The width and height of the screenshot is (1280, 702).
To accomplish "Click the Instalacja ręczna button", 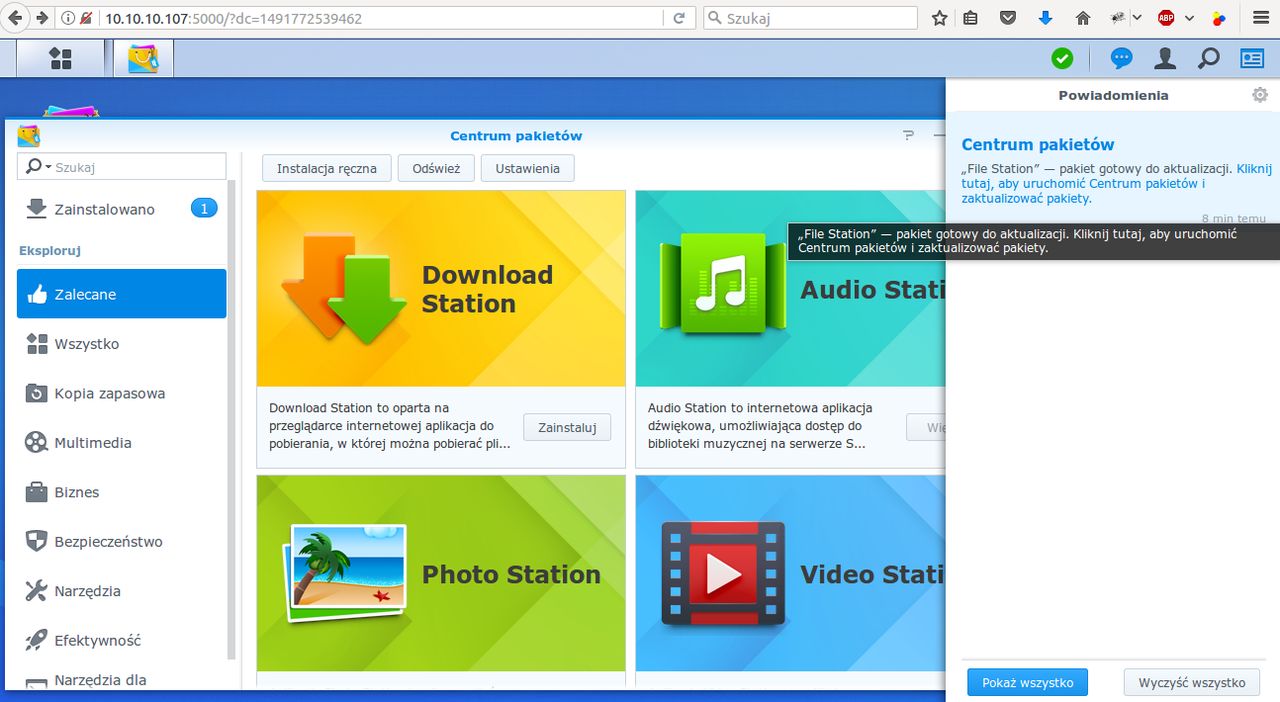I will [x=327, y=168].
